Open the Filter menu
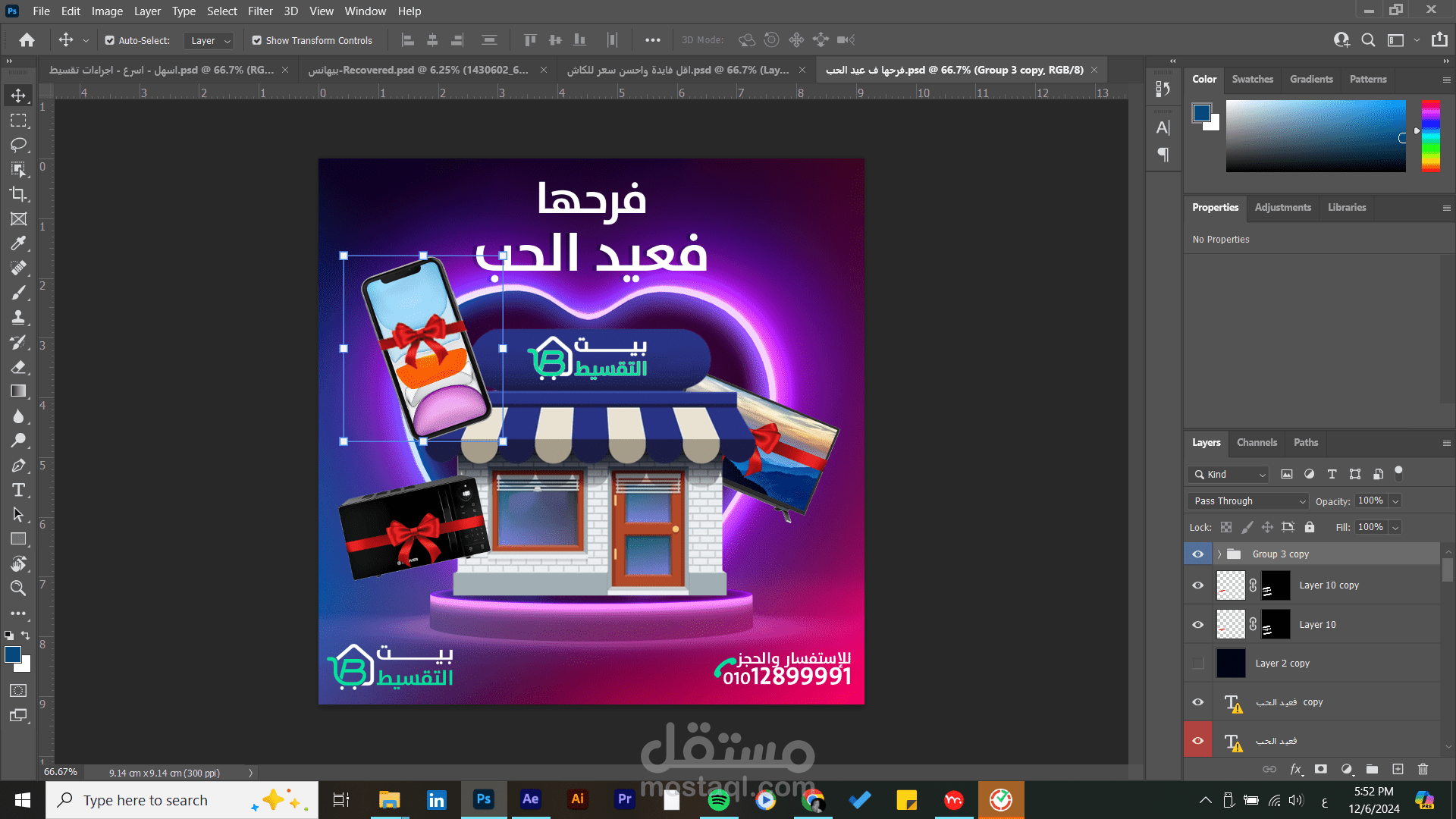This screenshot has height=819, width=1456. tap(260, 11)
